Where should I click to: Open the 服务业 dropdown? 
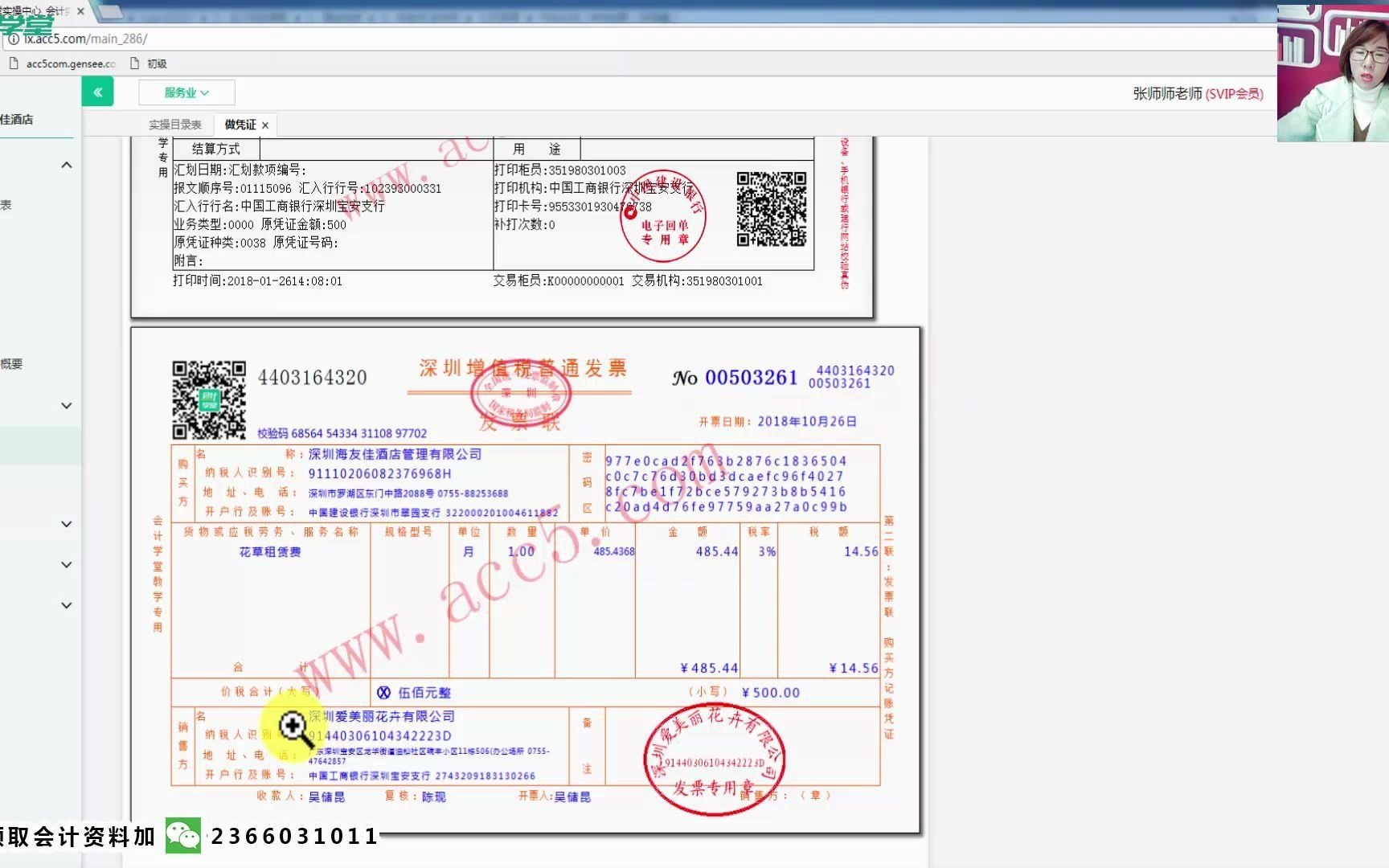coord(186,92)
